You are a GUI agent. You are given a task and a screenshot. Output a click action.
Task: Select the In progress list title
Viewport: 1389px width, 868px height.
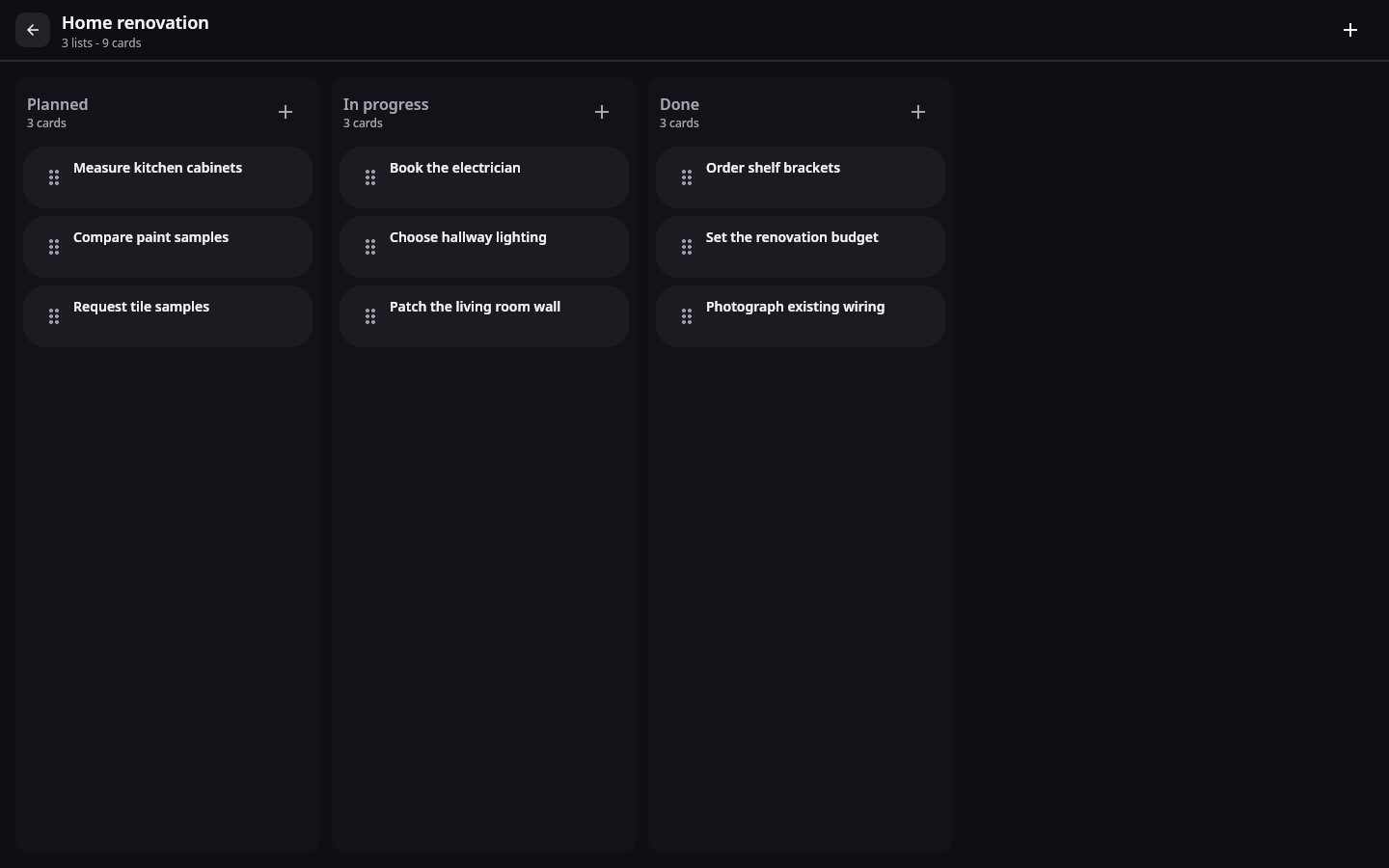coord(386,104)
